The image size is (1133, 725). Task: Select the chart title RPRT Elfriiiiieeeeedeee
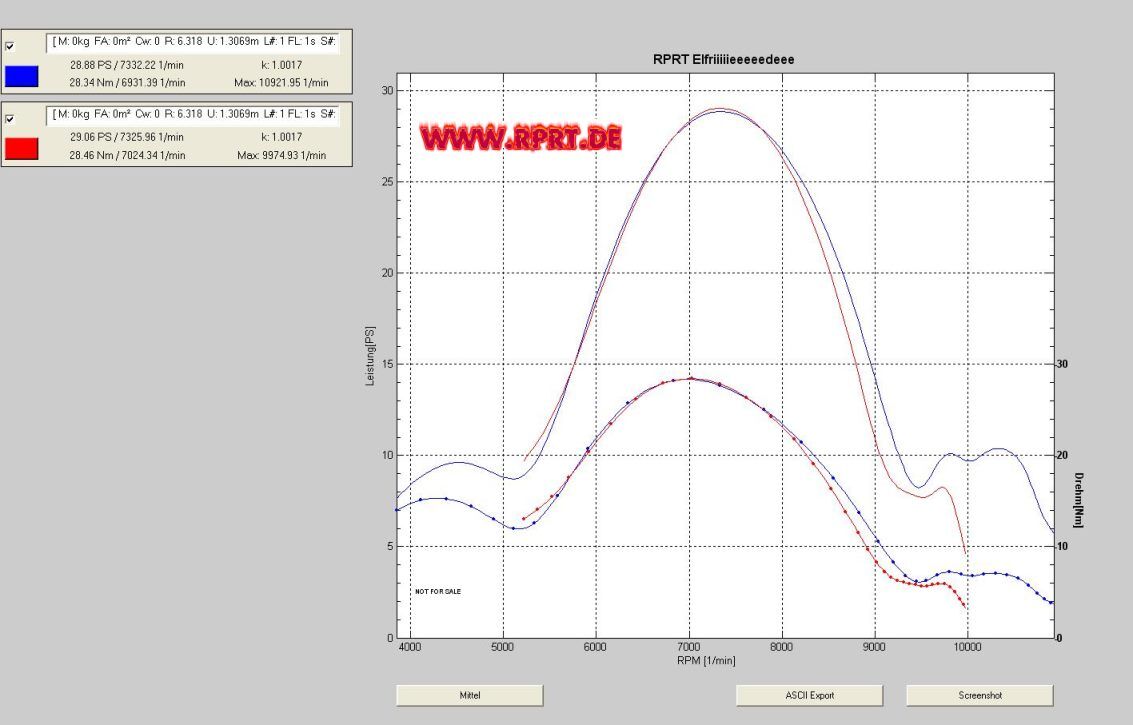coord(723,60)
